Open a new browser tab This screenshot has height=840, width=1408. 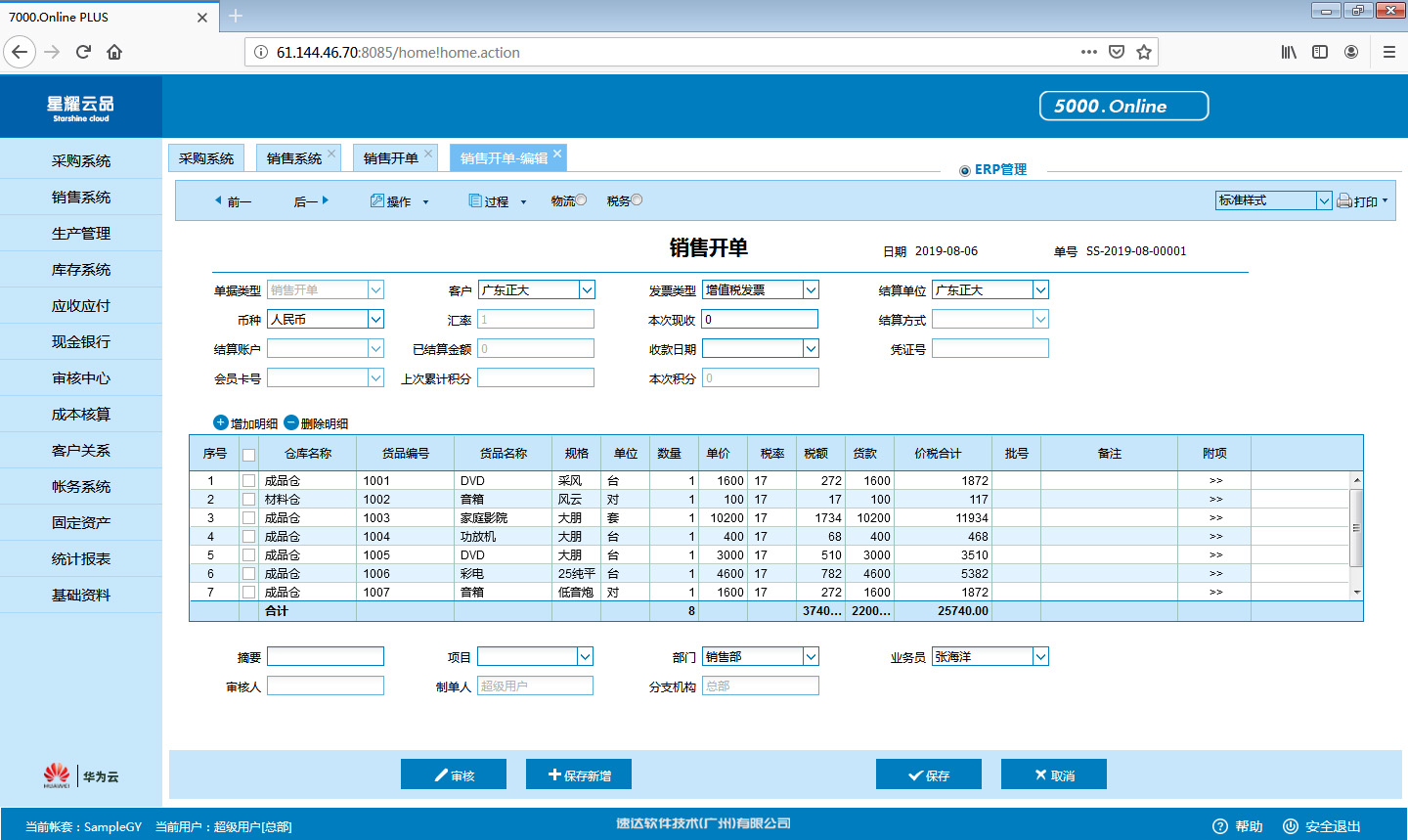point(236,16)
